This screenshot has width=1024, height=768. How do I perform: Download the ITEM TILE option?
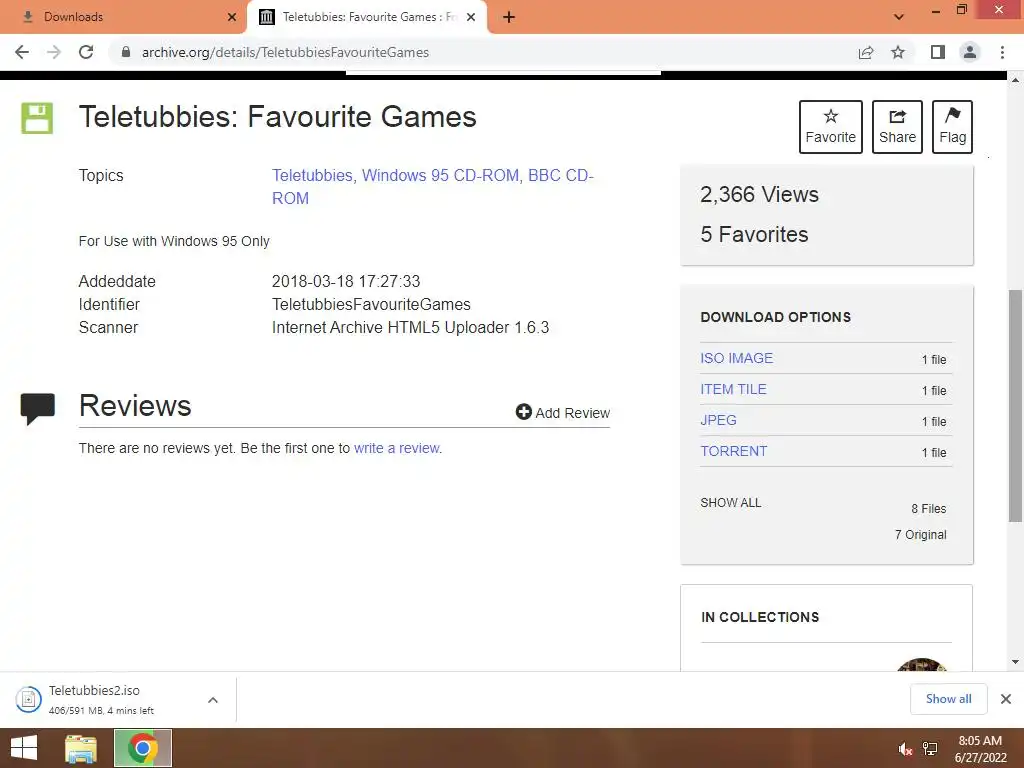click(x=733, y=389)
